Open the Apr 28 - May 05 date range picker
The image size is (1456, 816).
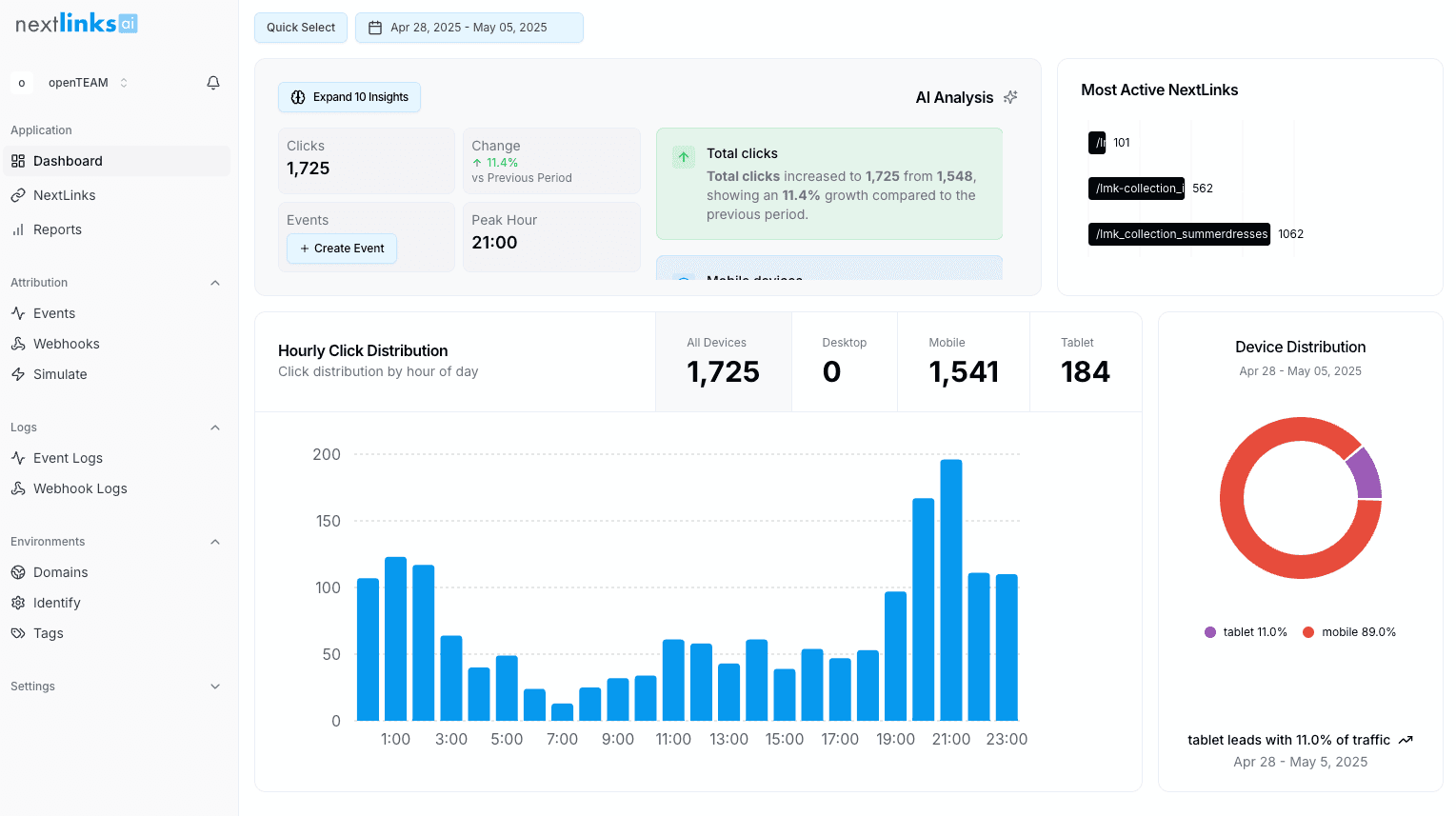pyautogui.click(x=469, y=28)
